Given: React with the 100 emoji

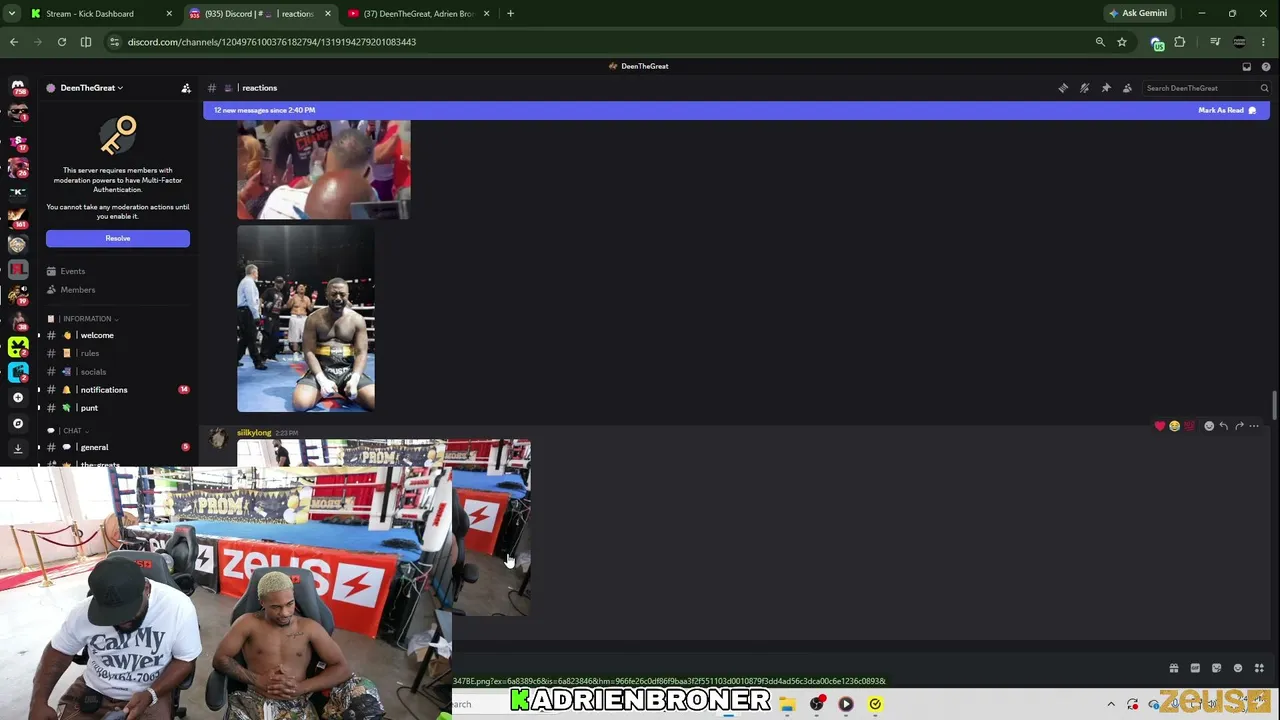Looking at the screenshot, I should 1189,426.
